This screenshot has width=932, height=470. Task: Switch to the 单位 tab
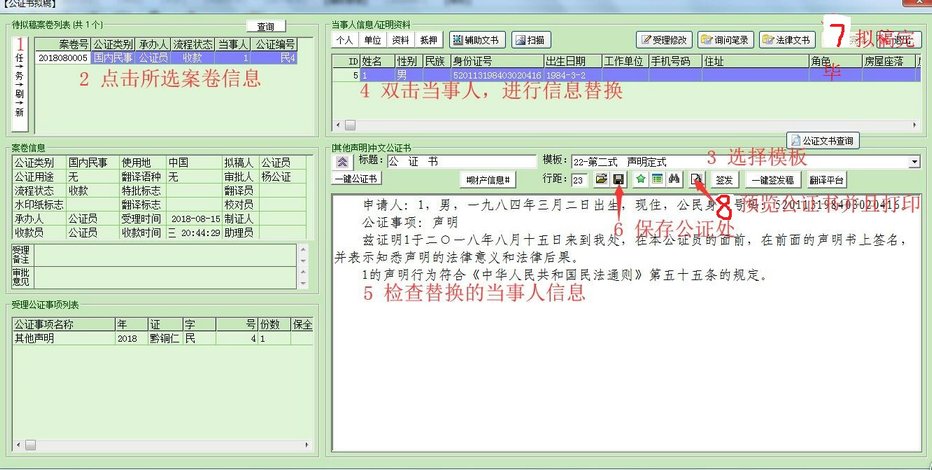(x=373, y=40)
